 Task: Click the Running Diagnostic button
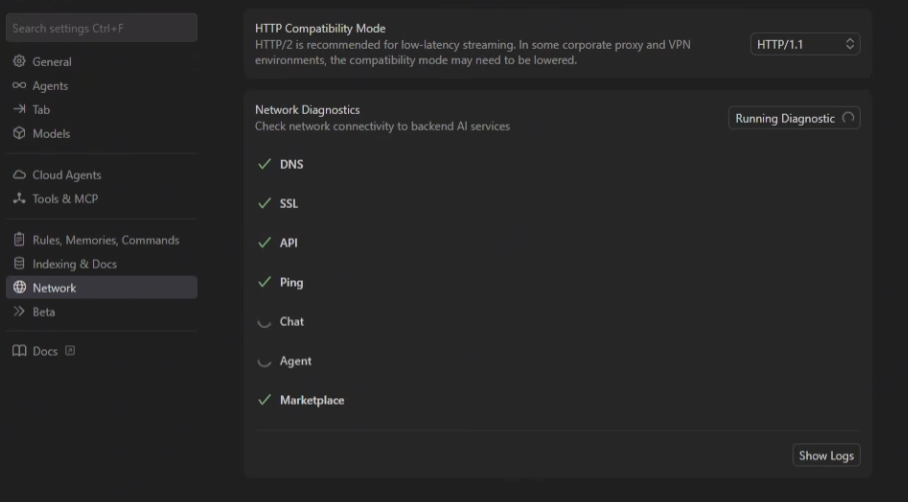click(x=794, y=118)
